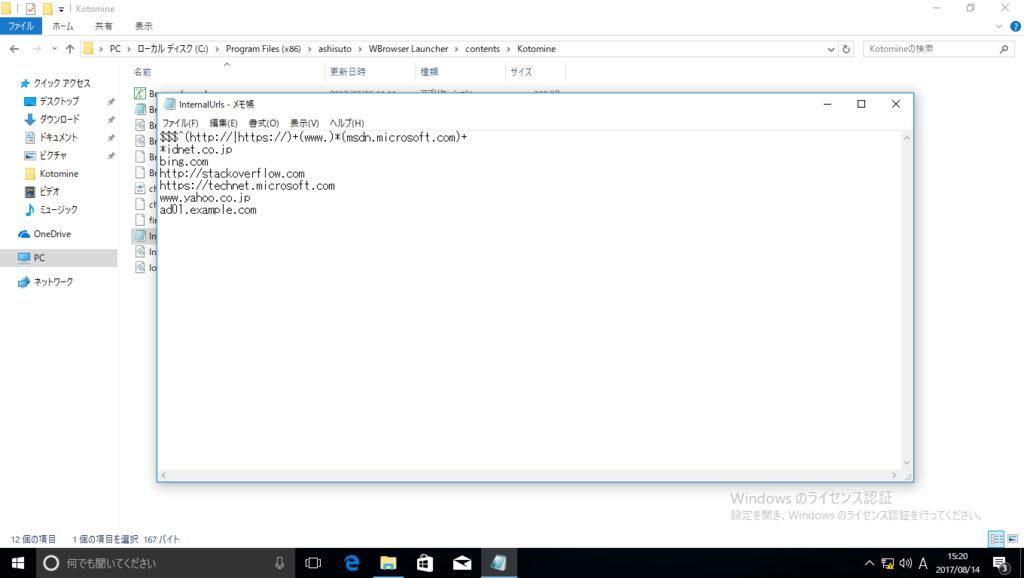Click the search magnifier icon
The image size is (1024, 578).
click(1004, 49)
